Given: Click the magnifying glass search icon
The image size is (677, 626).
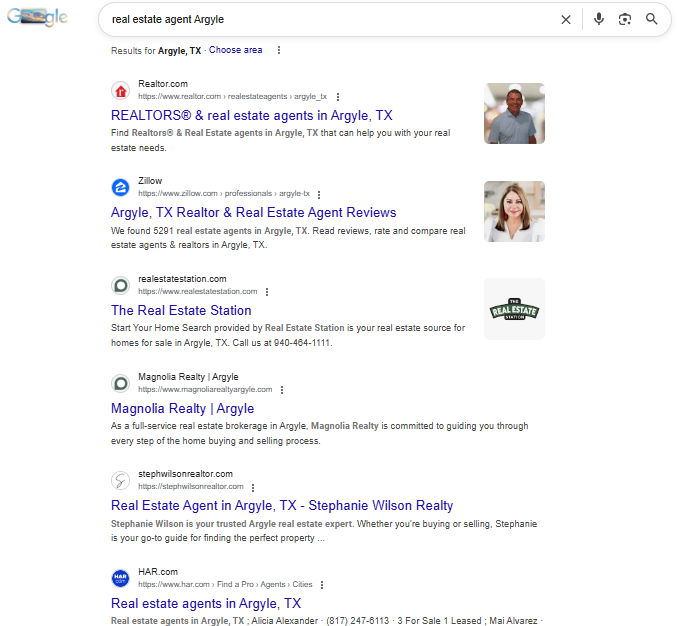Looking at the screenshot, I should [x=652, y=19].
